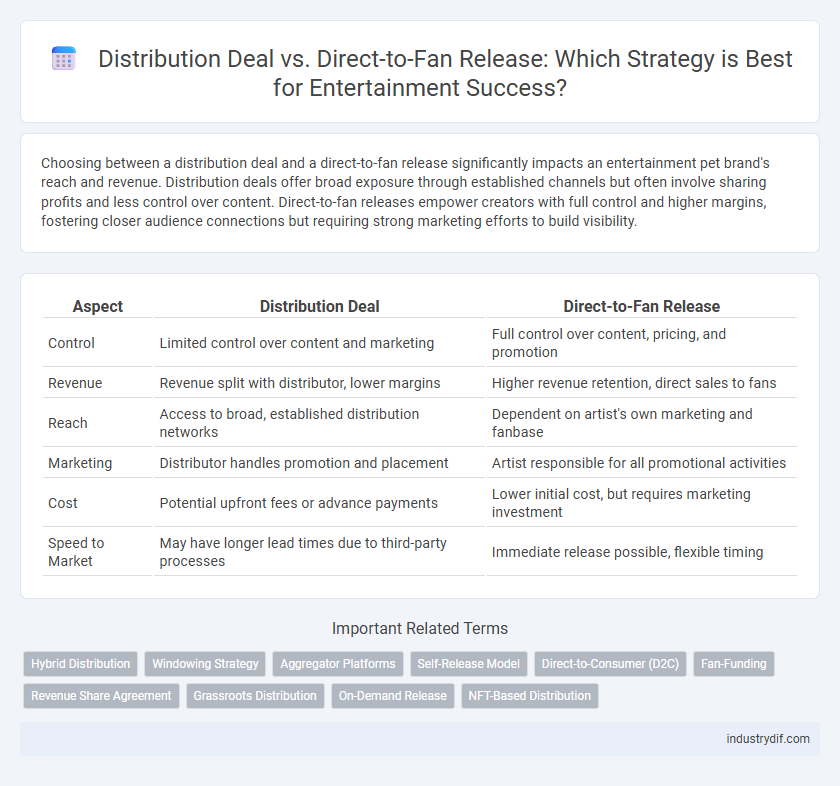The width and height of the screenshot is (840, 786).
Task: Select 'Revenue split with distributor, lower margins' cell
Action: pyautogui.click(x=319, y=383)
